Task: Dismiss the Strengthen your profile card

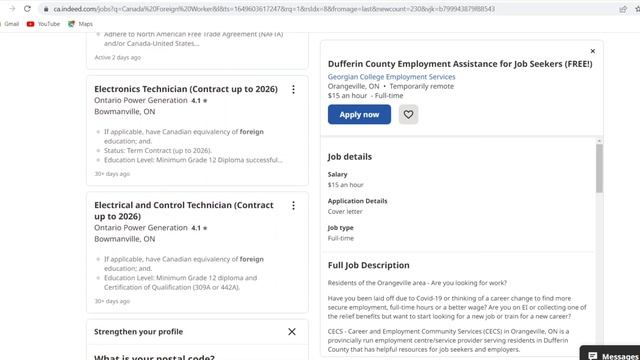Action: point(292,331)
